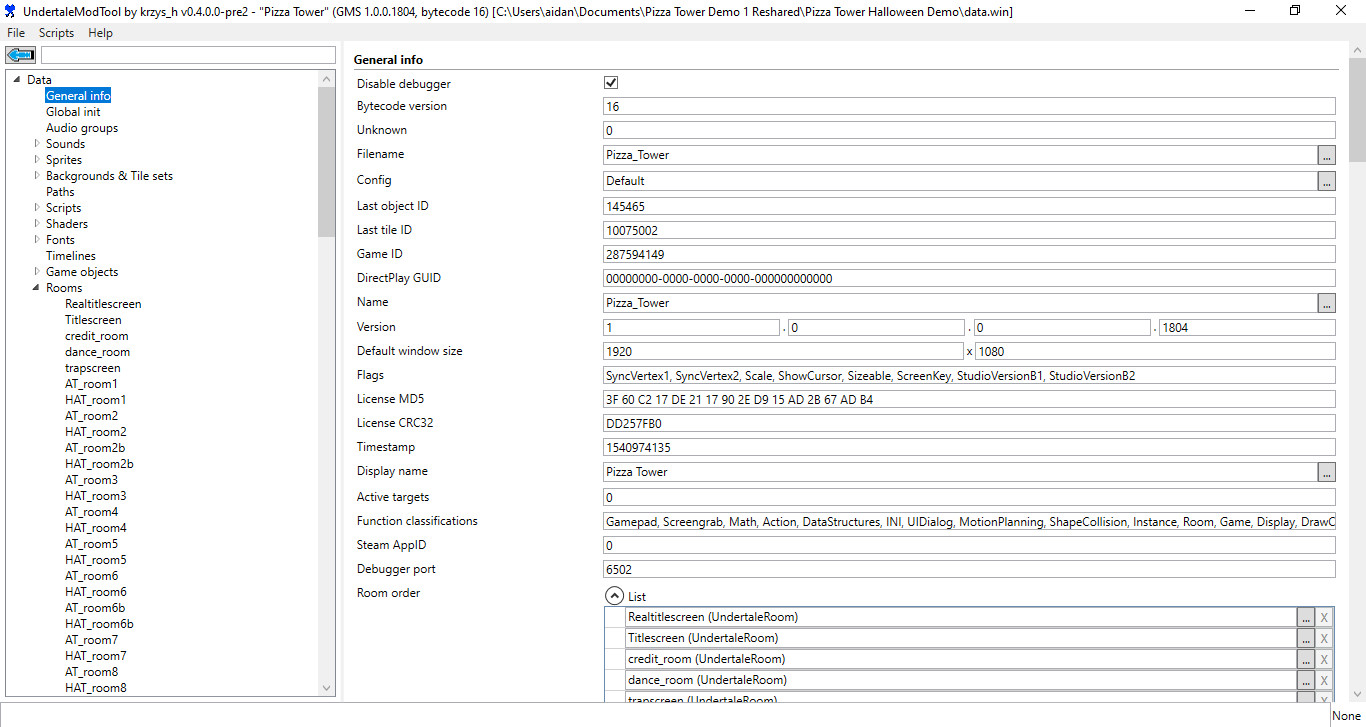Click the tree panel's scroll down arrow

click(x=326, y=688)
